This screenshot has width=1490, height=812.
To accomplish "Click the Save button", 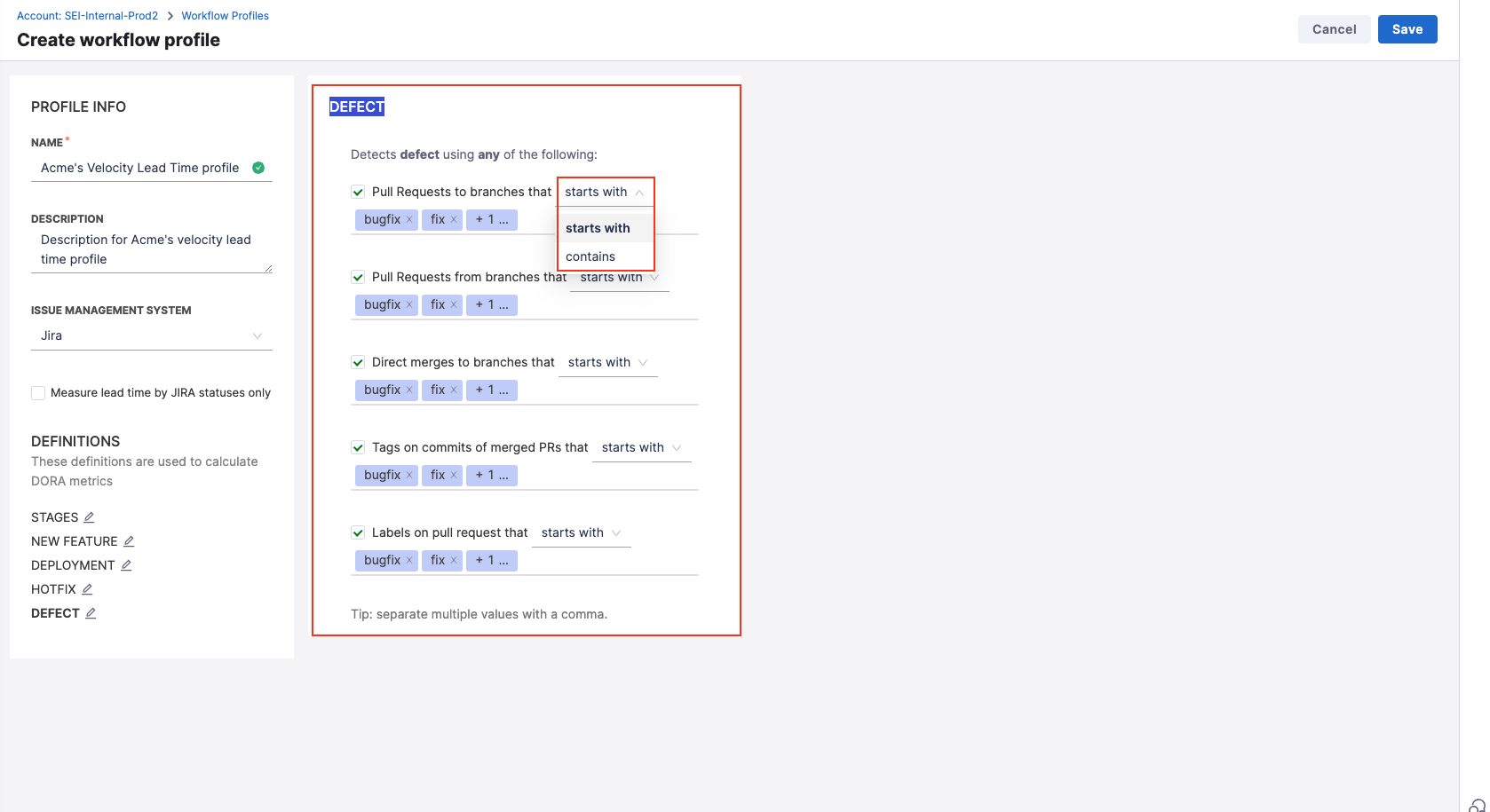I will point(1407,29).
